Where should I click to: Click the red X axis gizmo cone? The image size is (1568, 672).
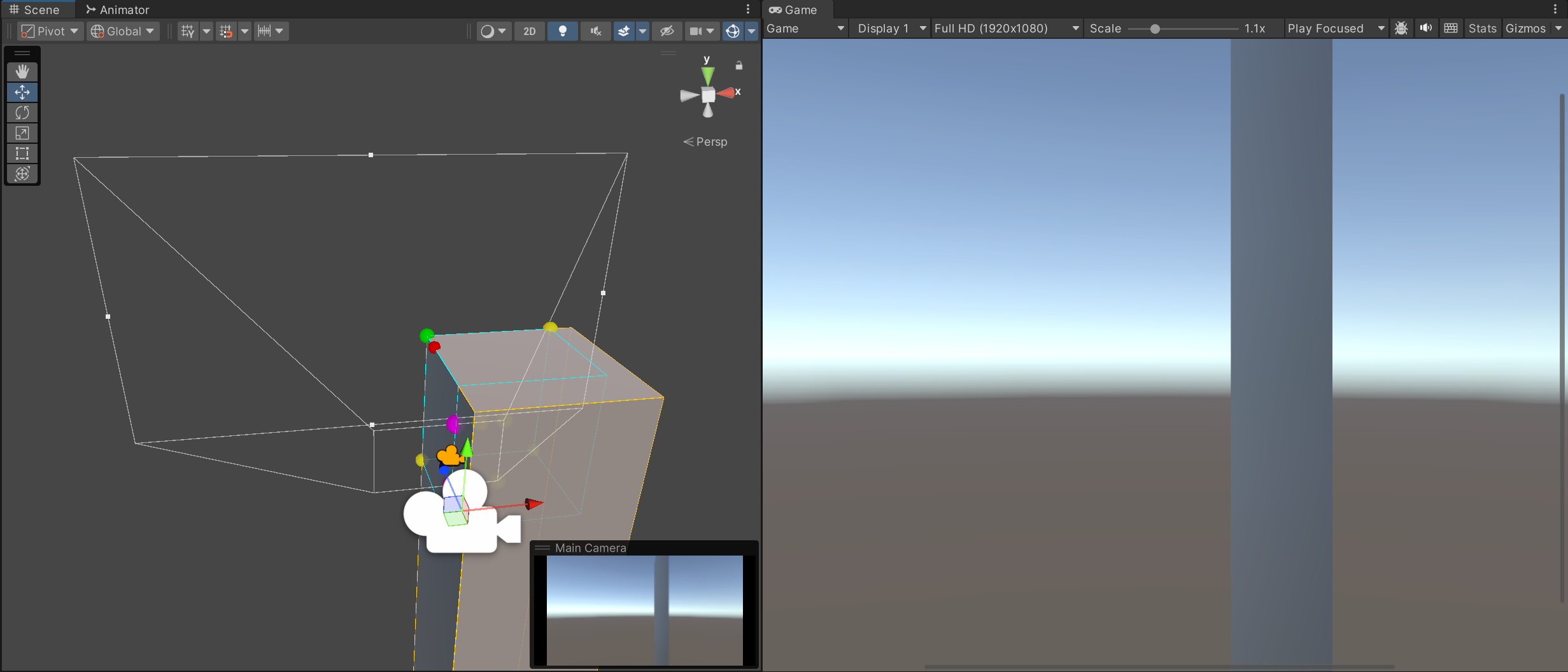tap(726, 94)
